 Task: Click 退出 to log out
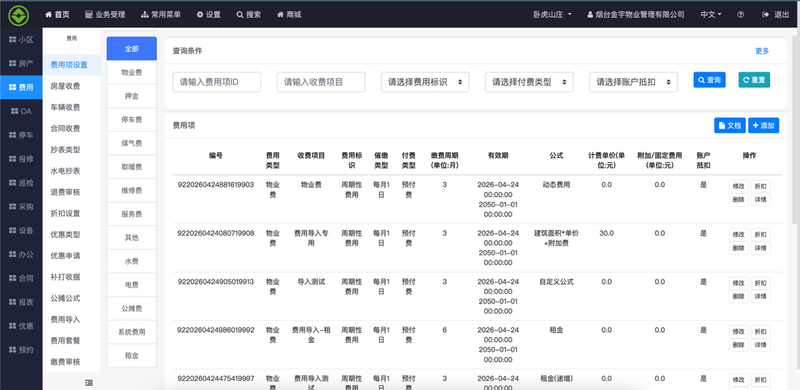click(776, 15)
